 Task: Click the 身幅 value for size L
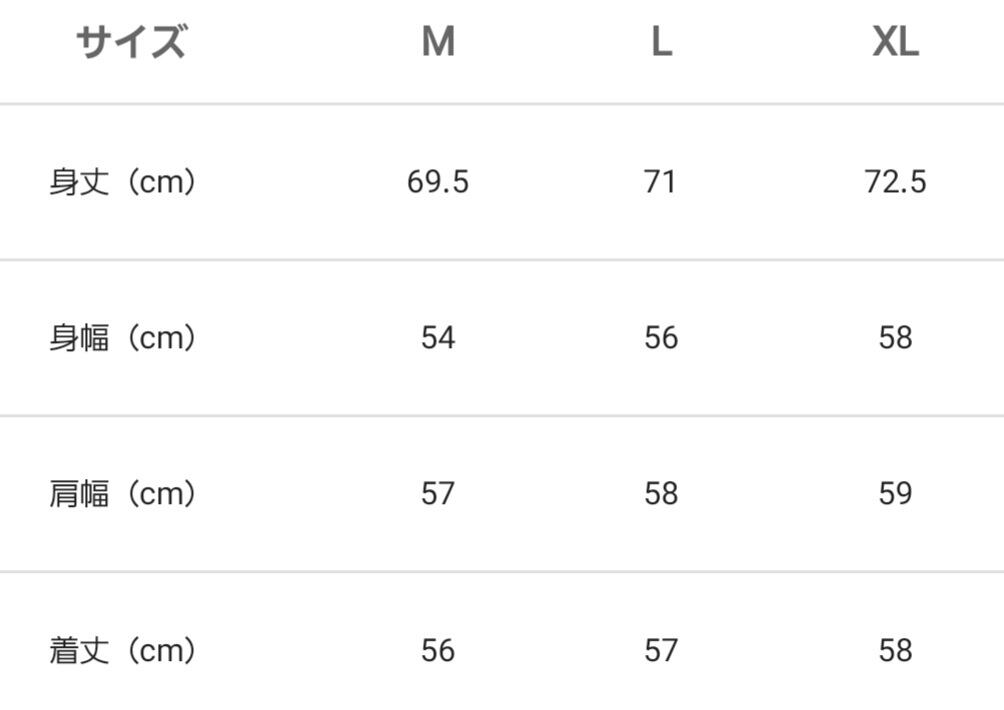[x=660, y=338]
